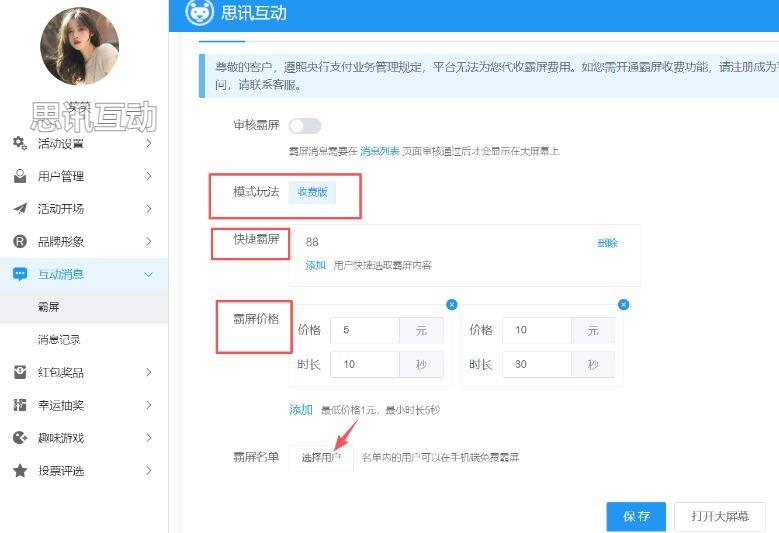Open the 消息记录 submenu item
Image resolution: width=779 pixels, height=533 pixels.
coord(59,340)
